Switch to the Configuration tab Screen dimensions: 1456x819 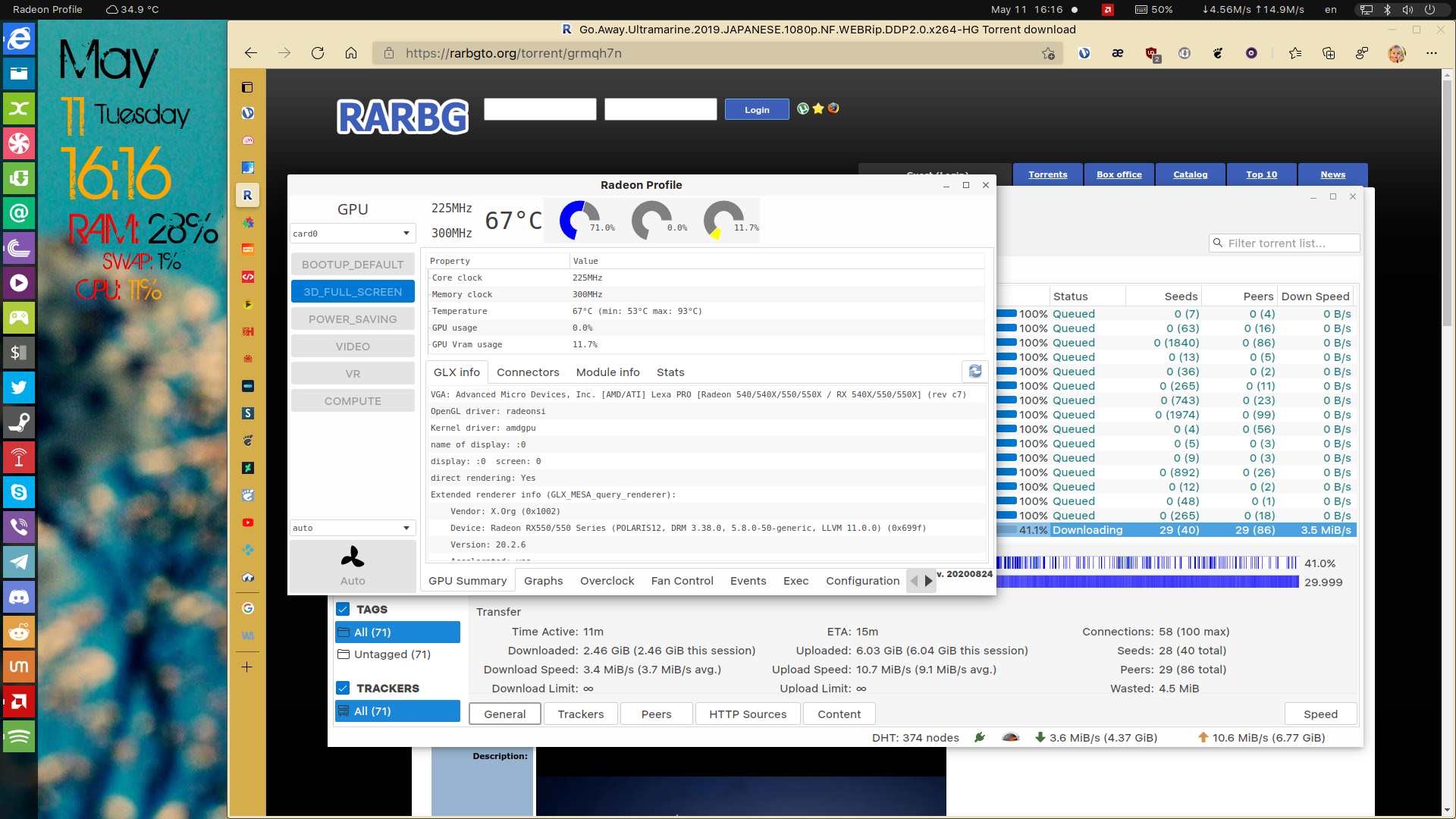coord(863,581)
